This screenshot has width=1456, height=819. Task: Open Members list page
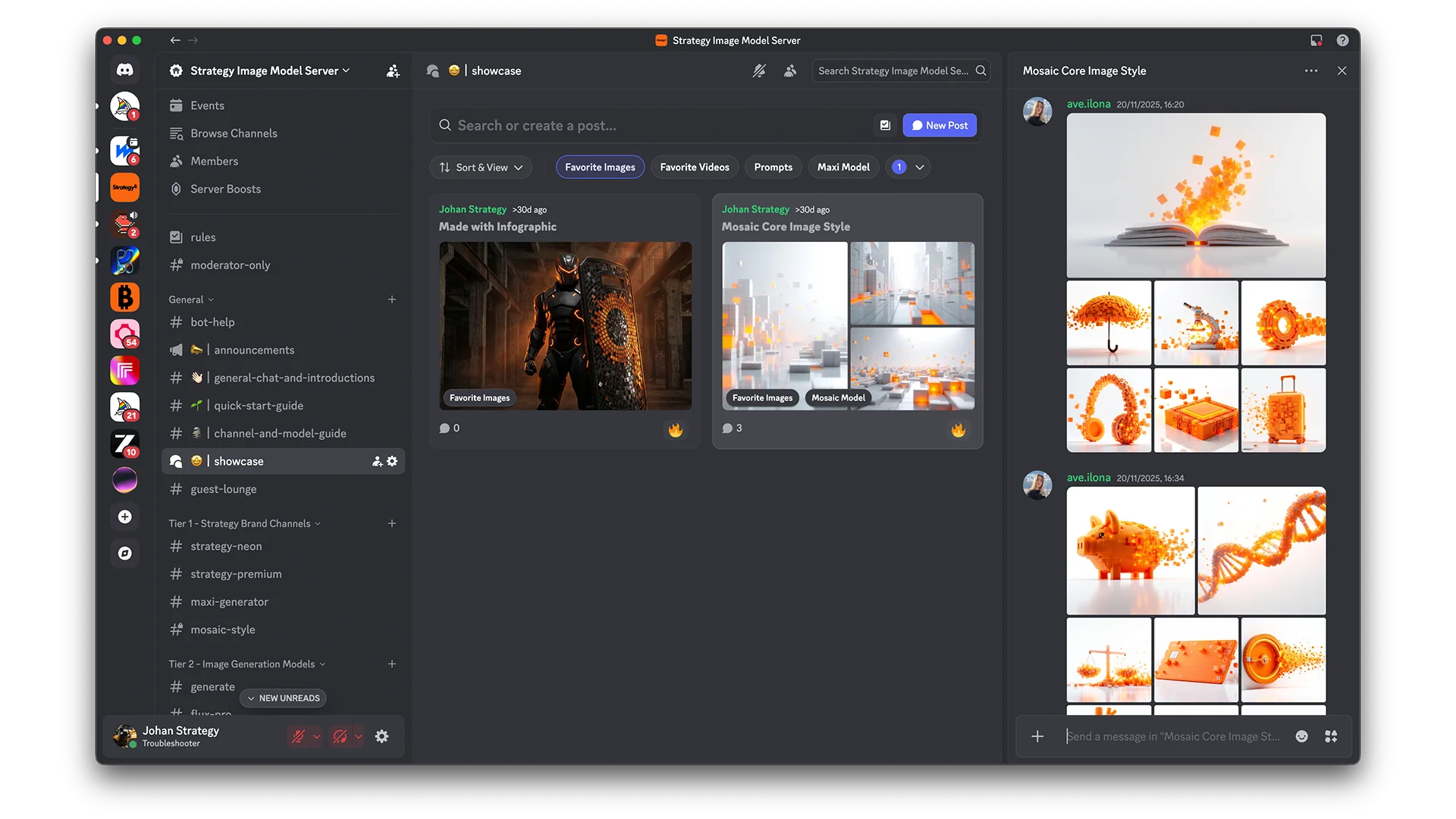point(283,161)
